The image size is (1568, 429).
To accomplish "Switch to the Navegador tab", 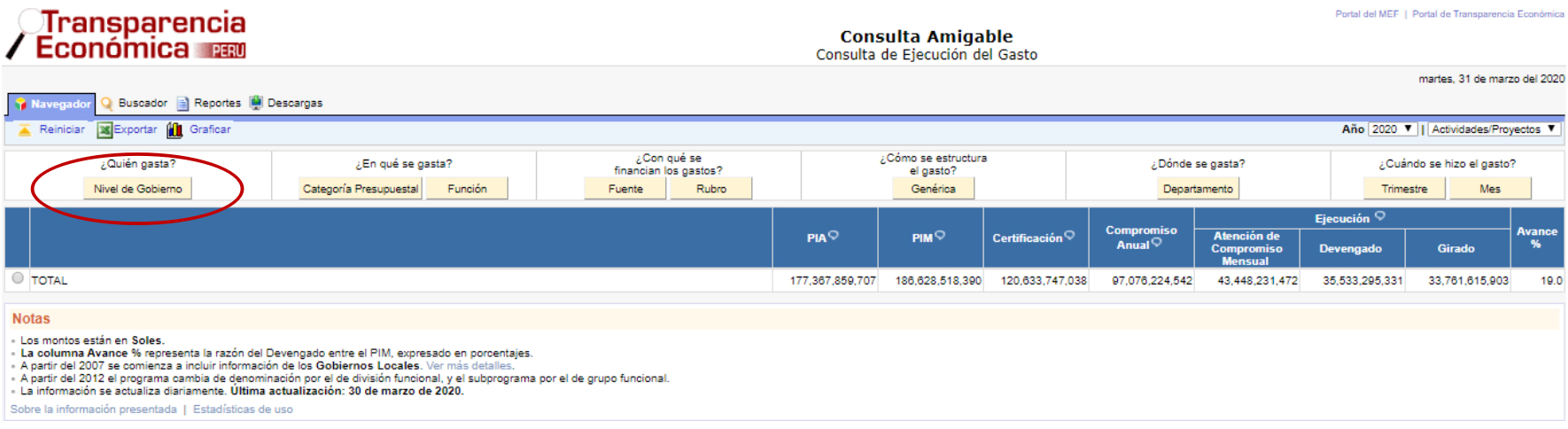I will tap(52, 104).
